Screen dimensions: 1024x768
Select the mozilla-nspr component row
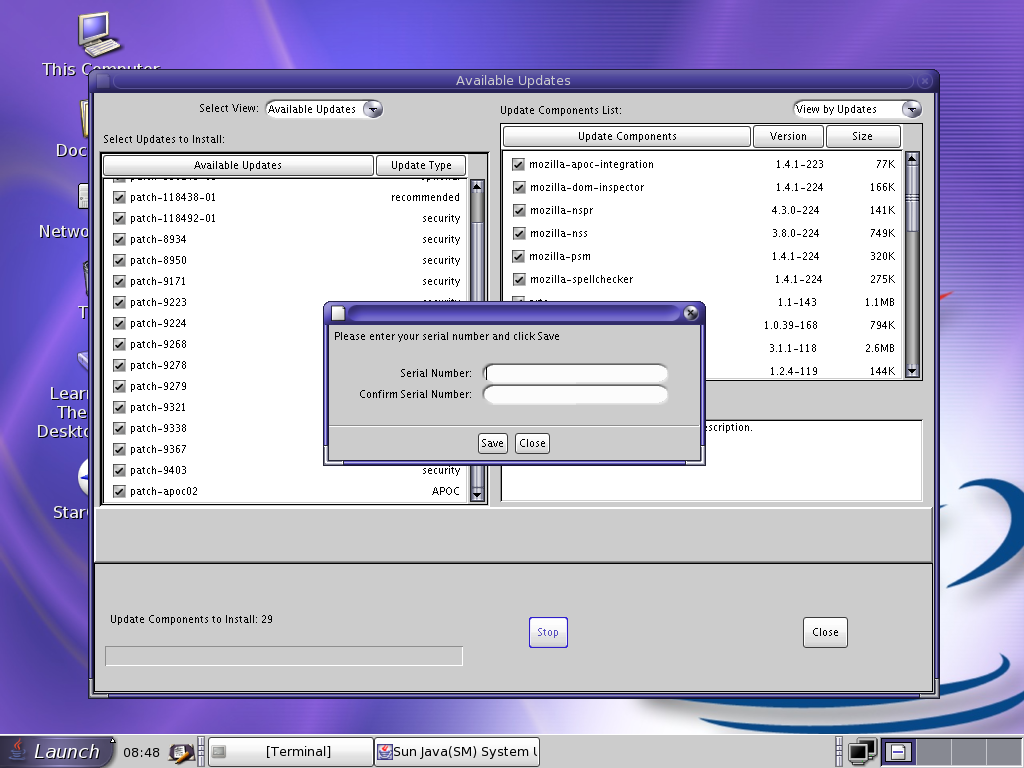click(x=703, y=210)
